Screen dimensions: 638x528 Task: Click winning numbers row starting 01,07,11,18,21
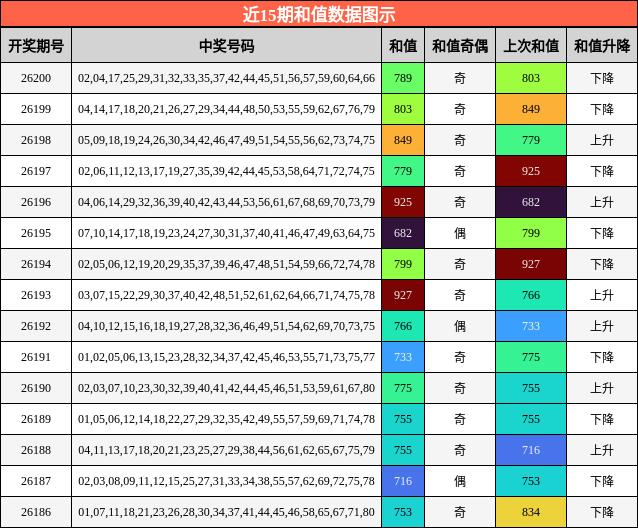[227, 512]
